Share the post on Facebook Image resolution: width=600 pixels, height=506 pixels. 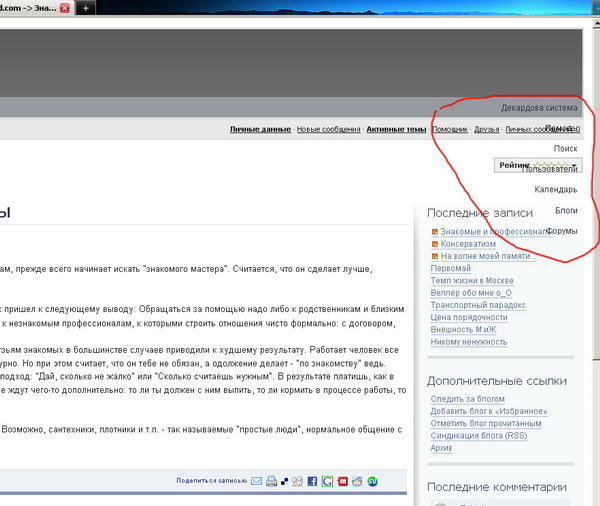pos(312,481)
